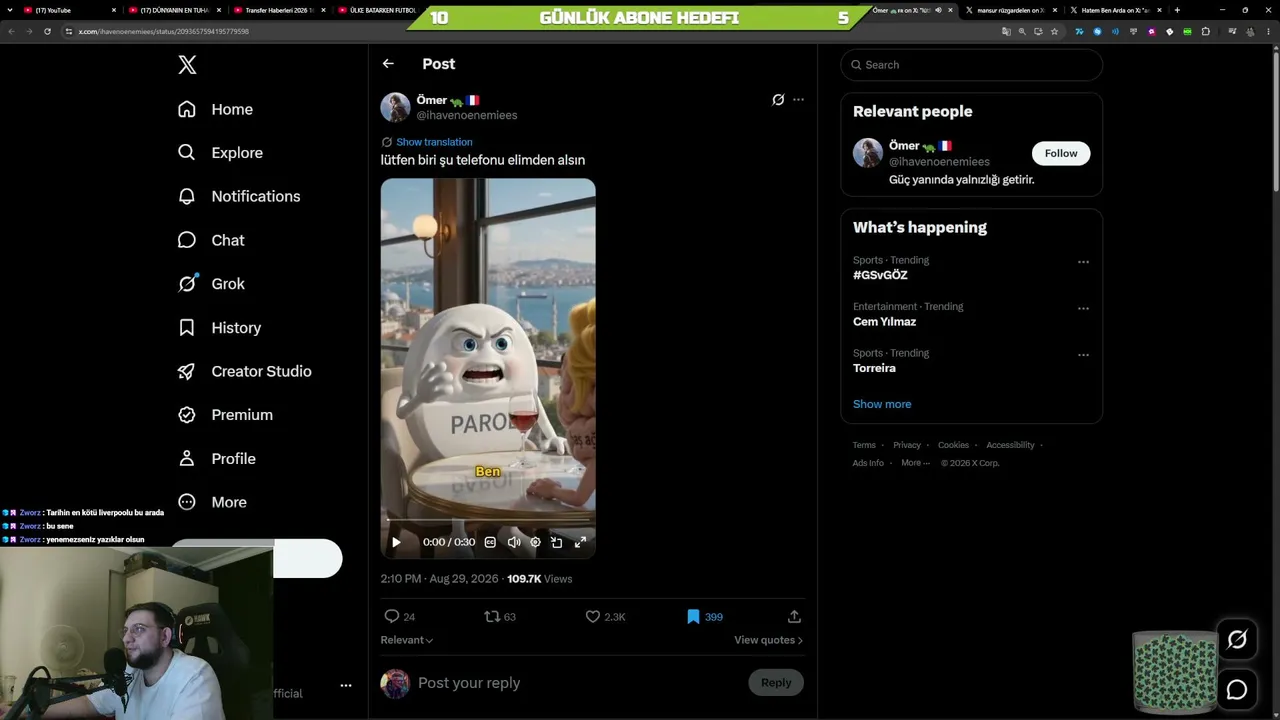Open account options next to official

click(x=346, y=686)
